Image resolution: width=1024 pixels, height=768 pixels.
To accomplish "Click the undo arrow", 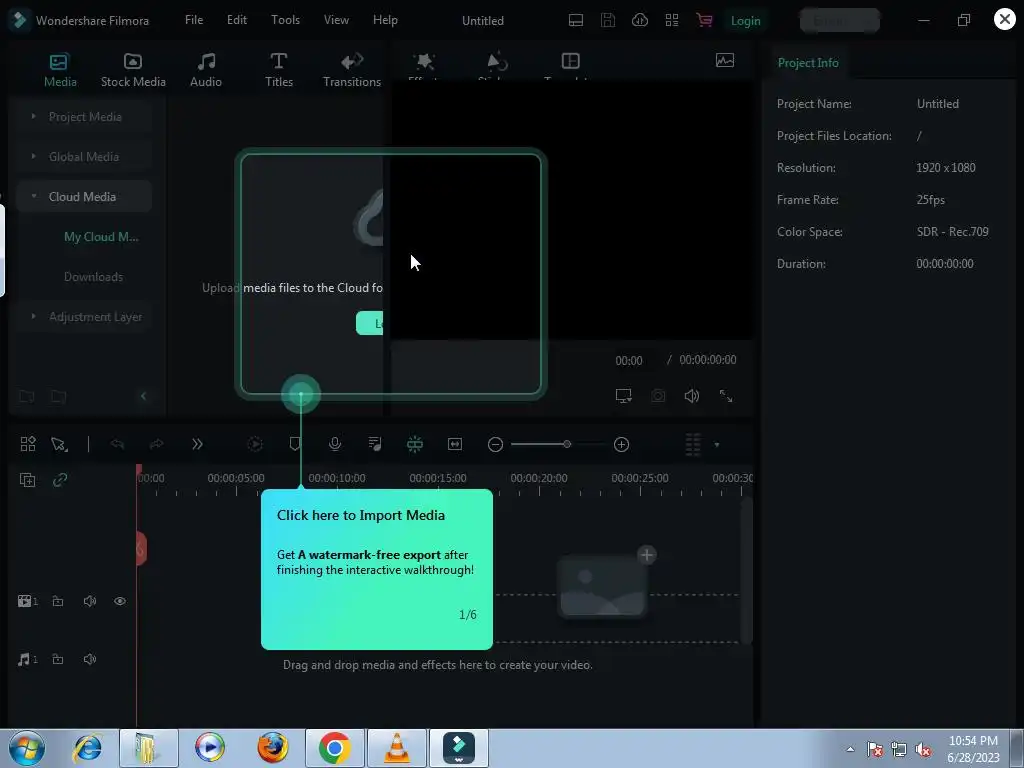I will pyautogui.click(x=118, y=444).
